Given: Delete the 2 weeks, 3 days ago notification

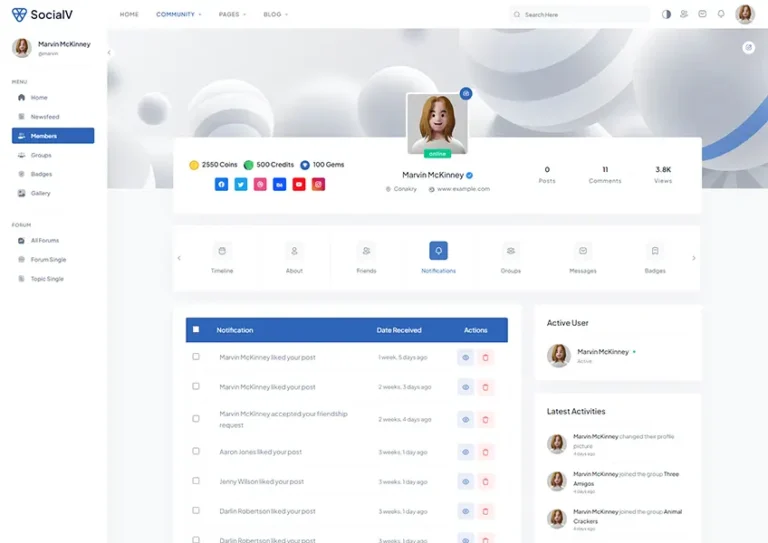Looking at the screenshot, I should [485, 387].
